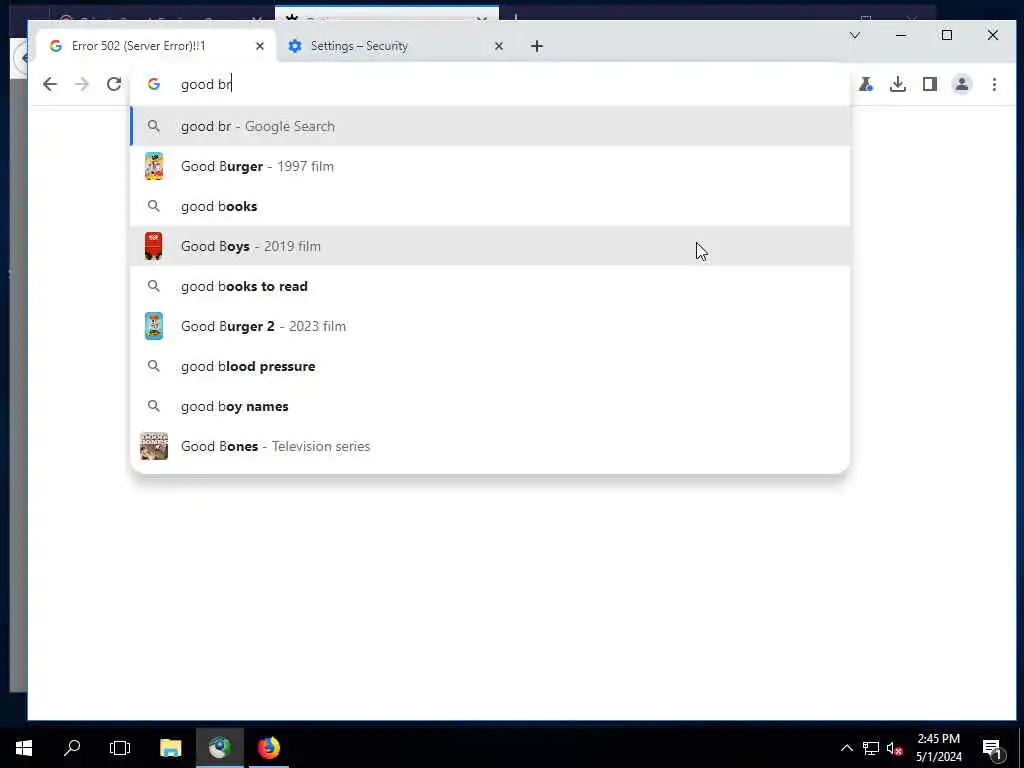This screenshot has width=1024, height=768.
Task: Select 'good books to read' suggestion
Action: 490,286
